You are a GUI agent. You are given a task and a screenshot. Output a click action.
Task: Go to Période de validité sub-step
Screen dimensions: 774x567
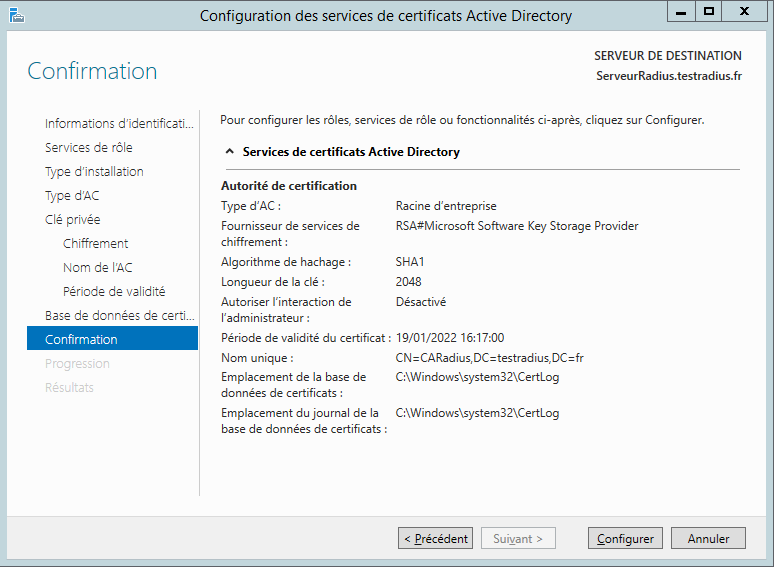tap(114, 291)
